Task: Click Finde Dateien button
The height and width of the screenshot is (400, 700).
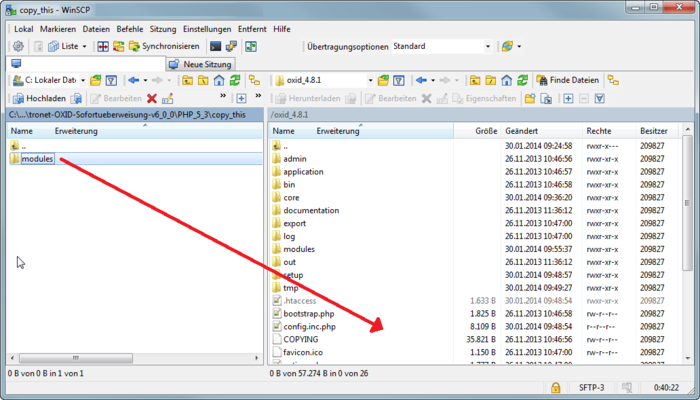Action: [x=568, y=80]
